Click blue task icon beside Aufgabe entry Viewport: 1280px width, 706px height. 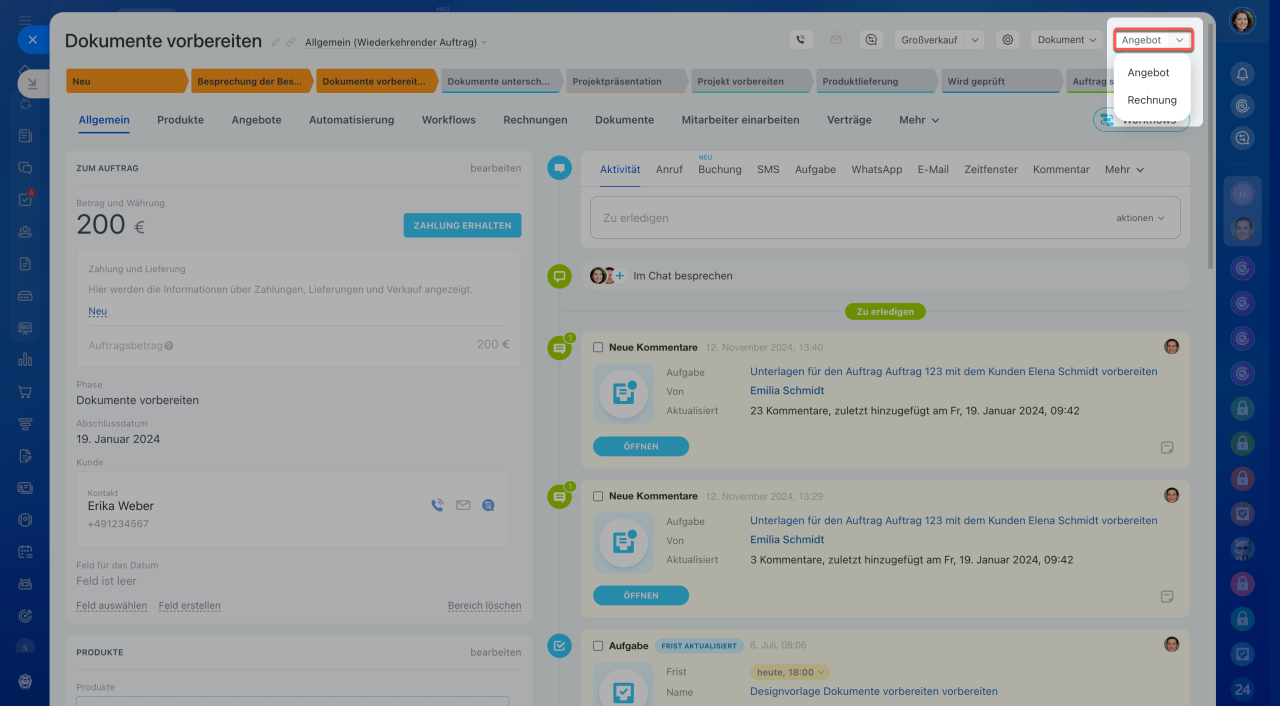(x=559, y=646)
